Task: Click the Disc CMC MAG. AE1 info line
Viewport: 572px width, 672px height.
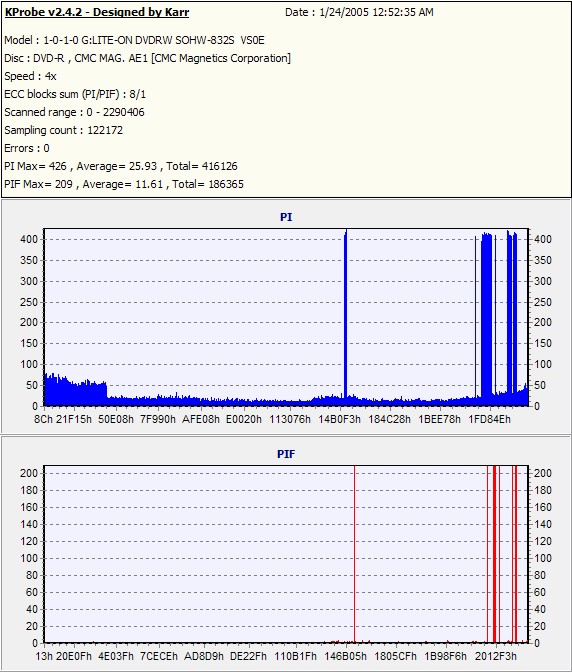Action: [x=147, y=58]
